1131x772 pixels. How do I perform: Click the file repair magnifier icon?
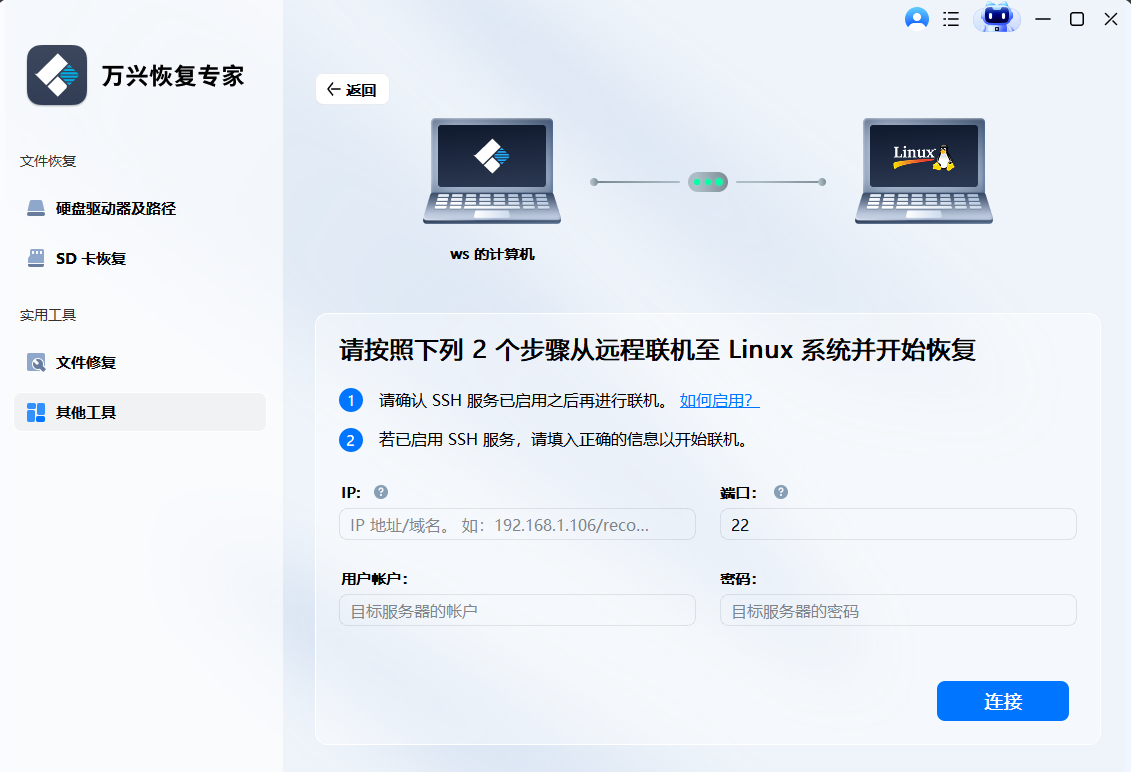point(36,362)
